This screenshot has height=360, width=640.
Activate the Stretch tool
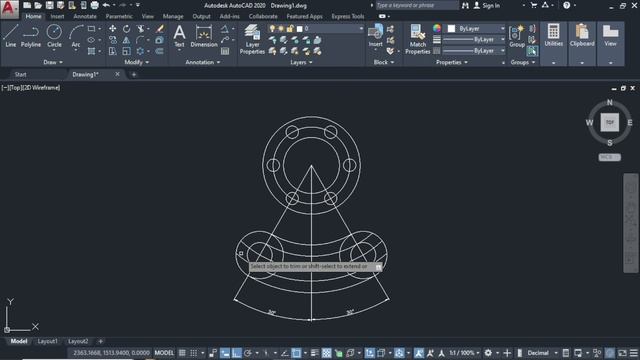tap(112, 51)
